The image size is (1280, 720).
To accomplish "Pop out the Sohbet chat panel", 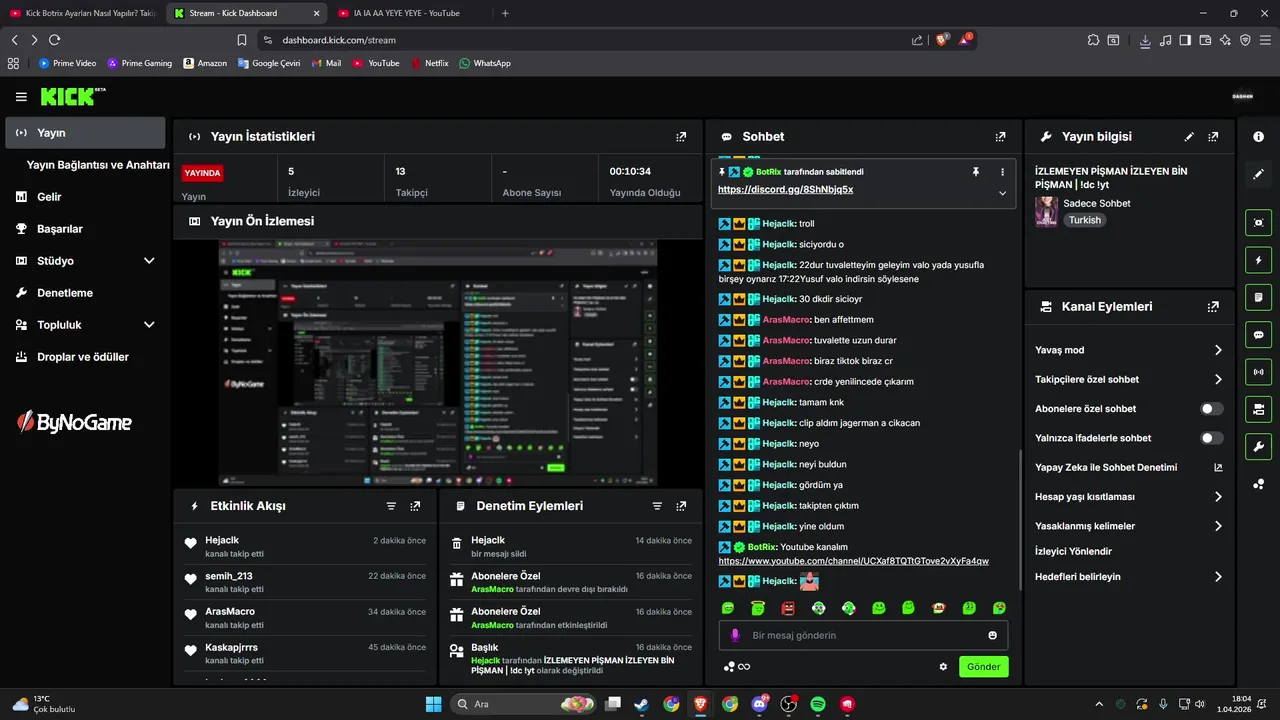I will 1000,137.
